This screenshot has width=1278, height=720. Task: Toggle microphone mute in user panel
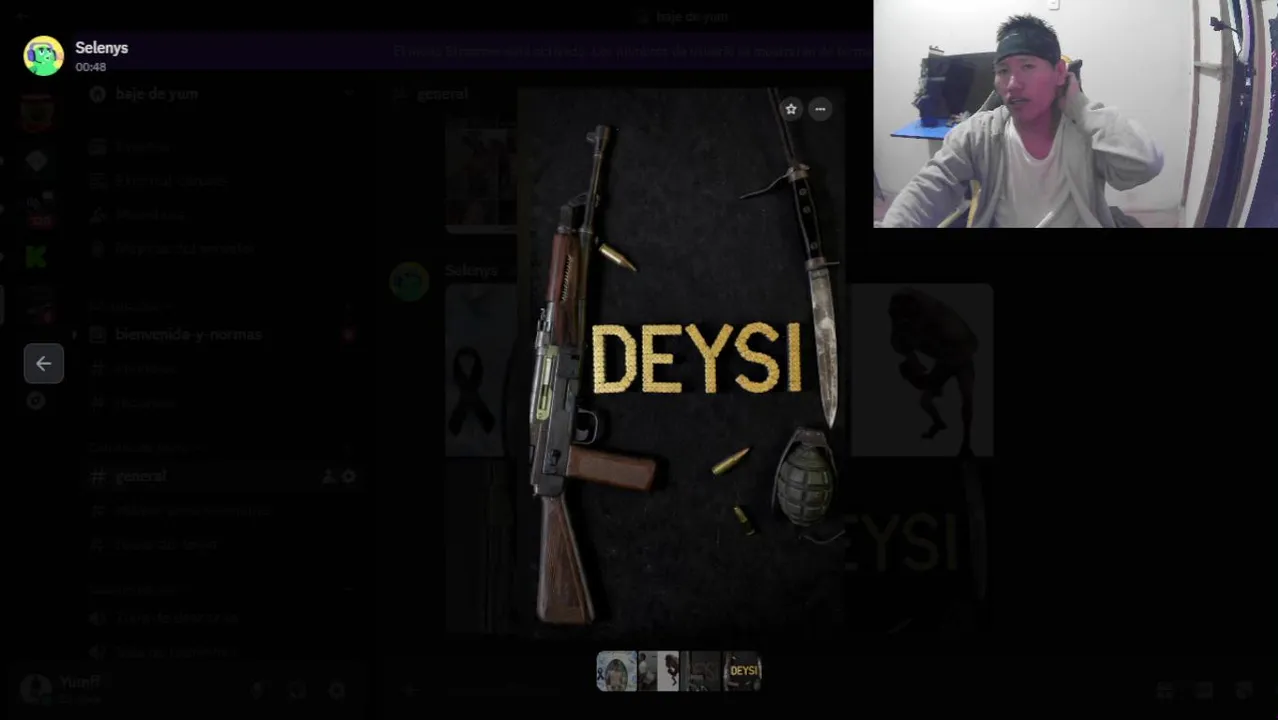(257, 690)
